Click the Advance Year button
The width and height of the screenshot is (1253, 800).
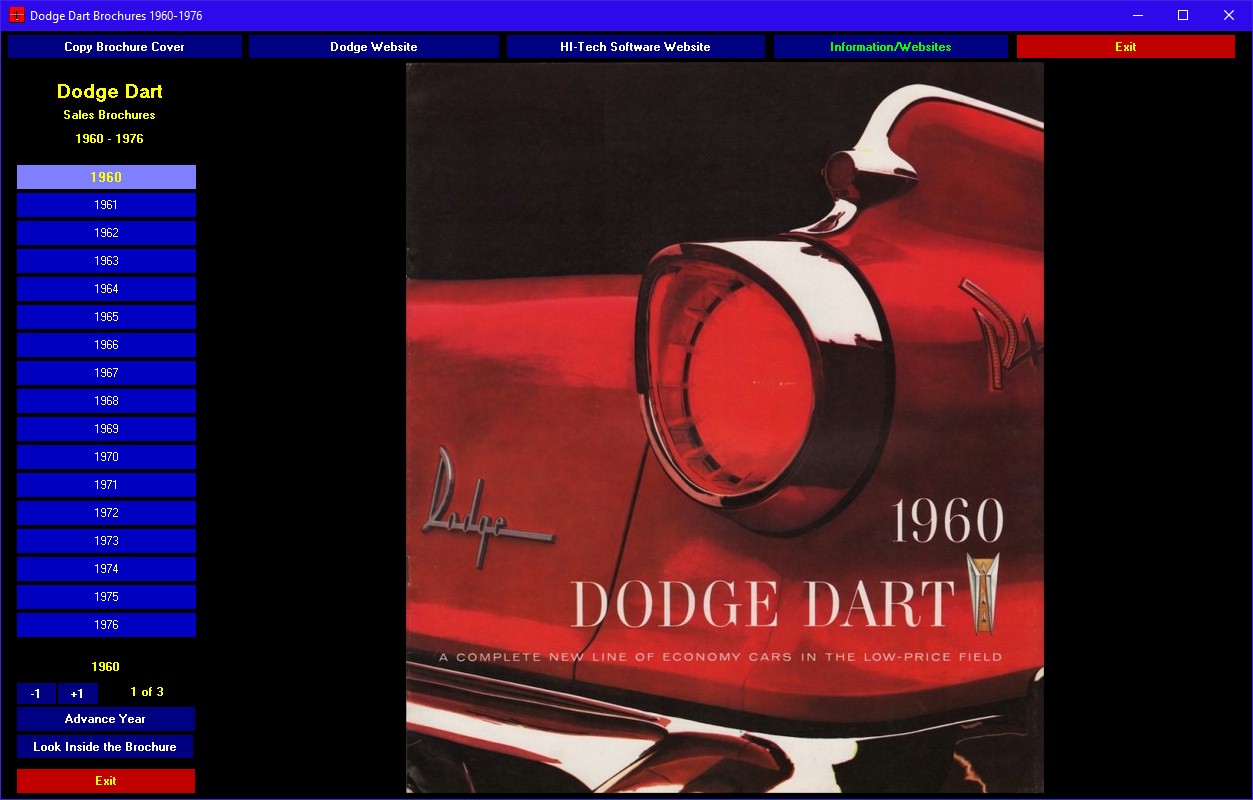click(x=105, y=719)
